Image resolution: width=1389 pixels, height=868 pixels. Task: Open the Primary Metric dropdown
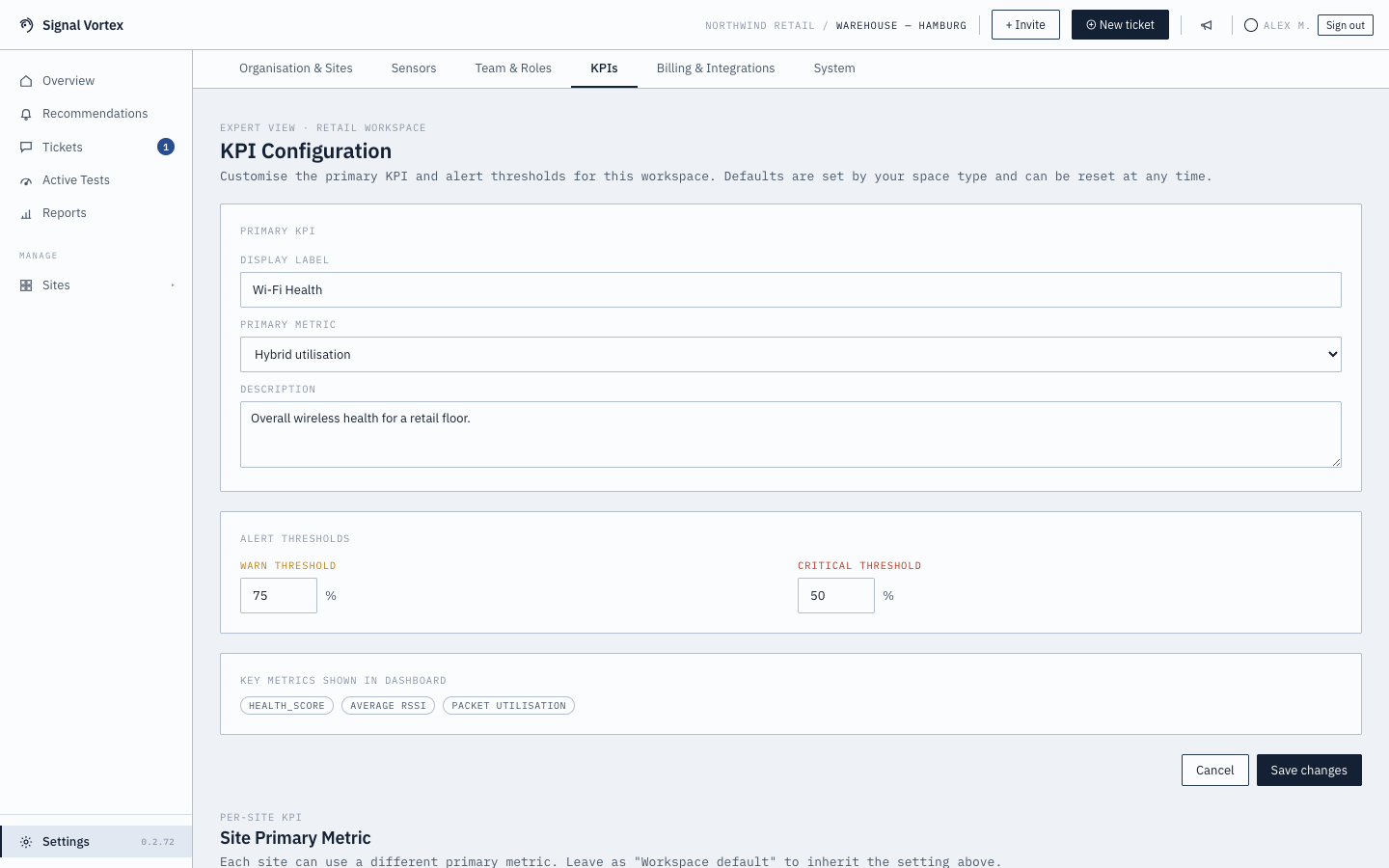pos(791,354)
